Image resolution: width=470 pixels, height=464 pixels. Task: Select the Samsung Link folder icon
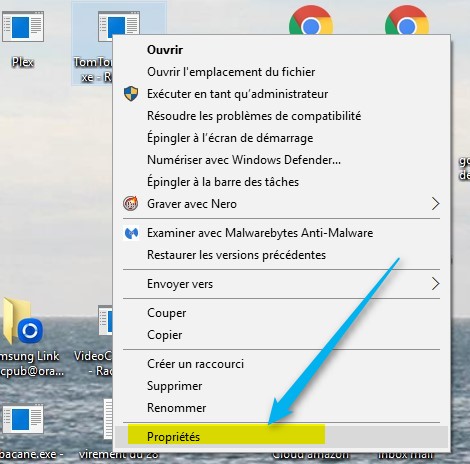click(x=23, y=322)
